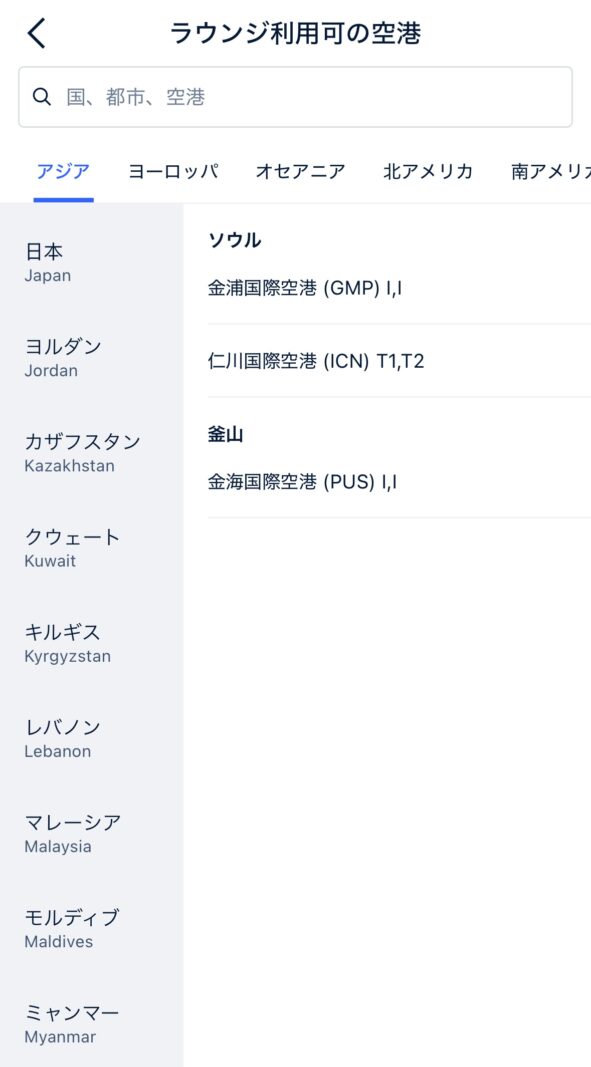Tap the back arrow icon
This screenshot has width=591, height=1067.
point(37,33)
